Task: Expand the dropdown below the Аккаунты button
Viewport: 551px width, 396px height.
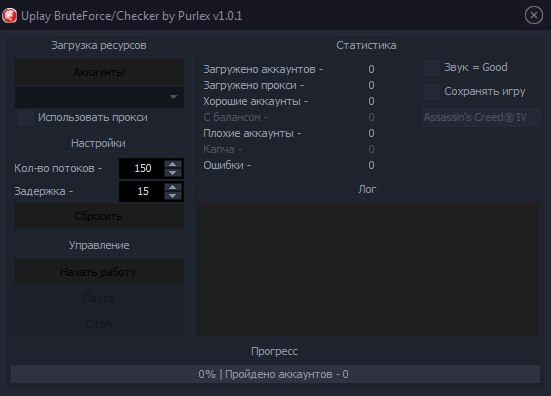Action: pos(99,97)
